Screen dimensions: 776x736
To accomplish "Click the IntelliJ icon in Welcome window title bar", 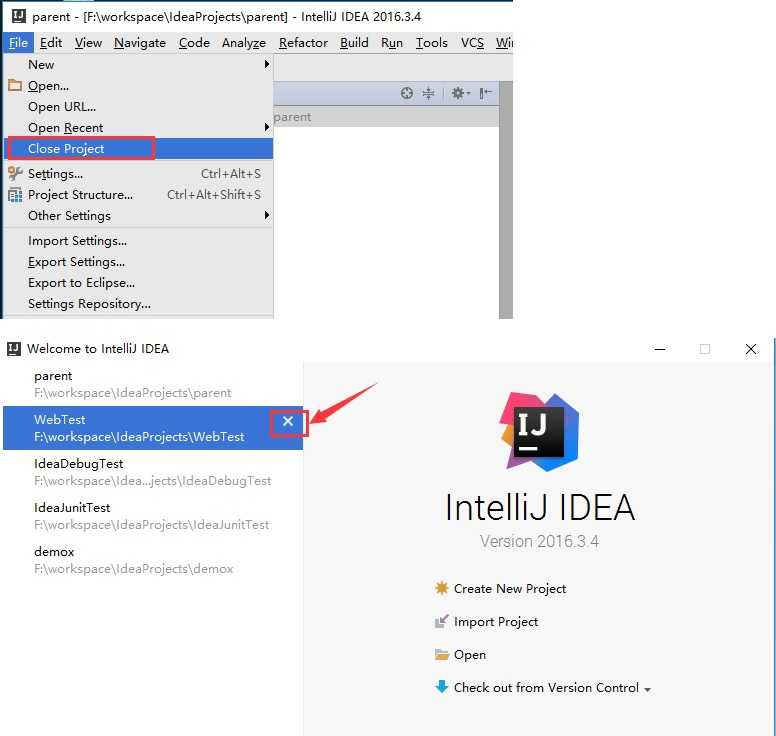I will pos(14,348).
